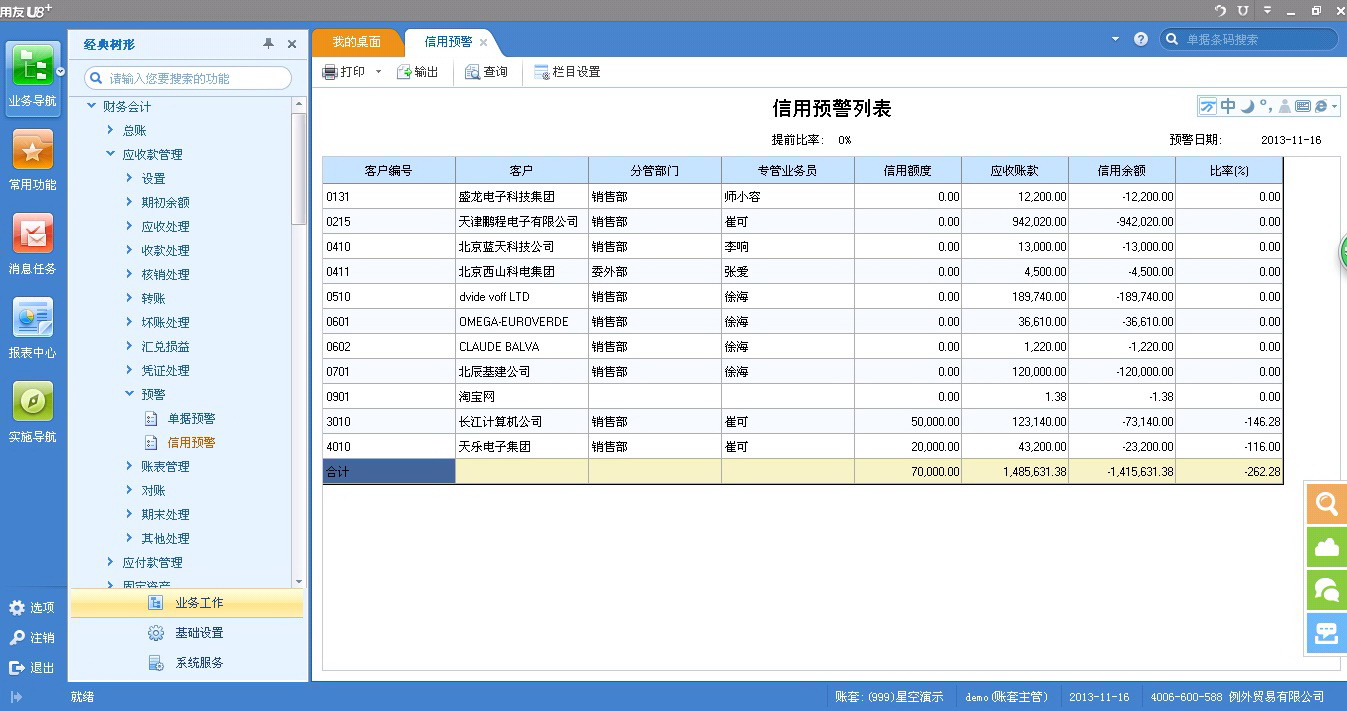Click the IME moon icon
The width and height of the screenshot is (1347, 711).
1247,106
